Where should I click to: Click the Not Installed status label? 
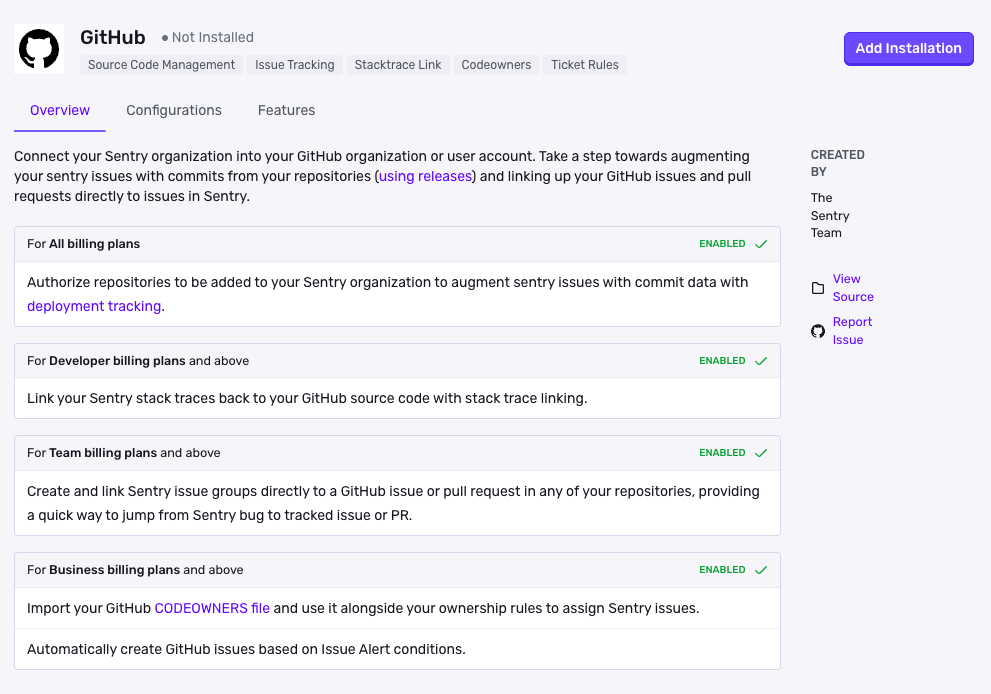pyautogui.click(x=207, y=37)
